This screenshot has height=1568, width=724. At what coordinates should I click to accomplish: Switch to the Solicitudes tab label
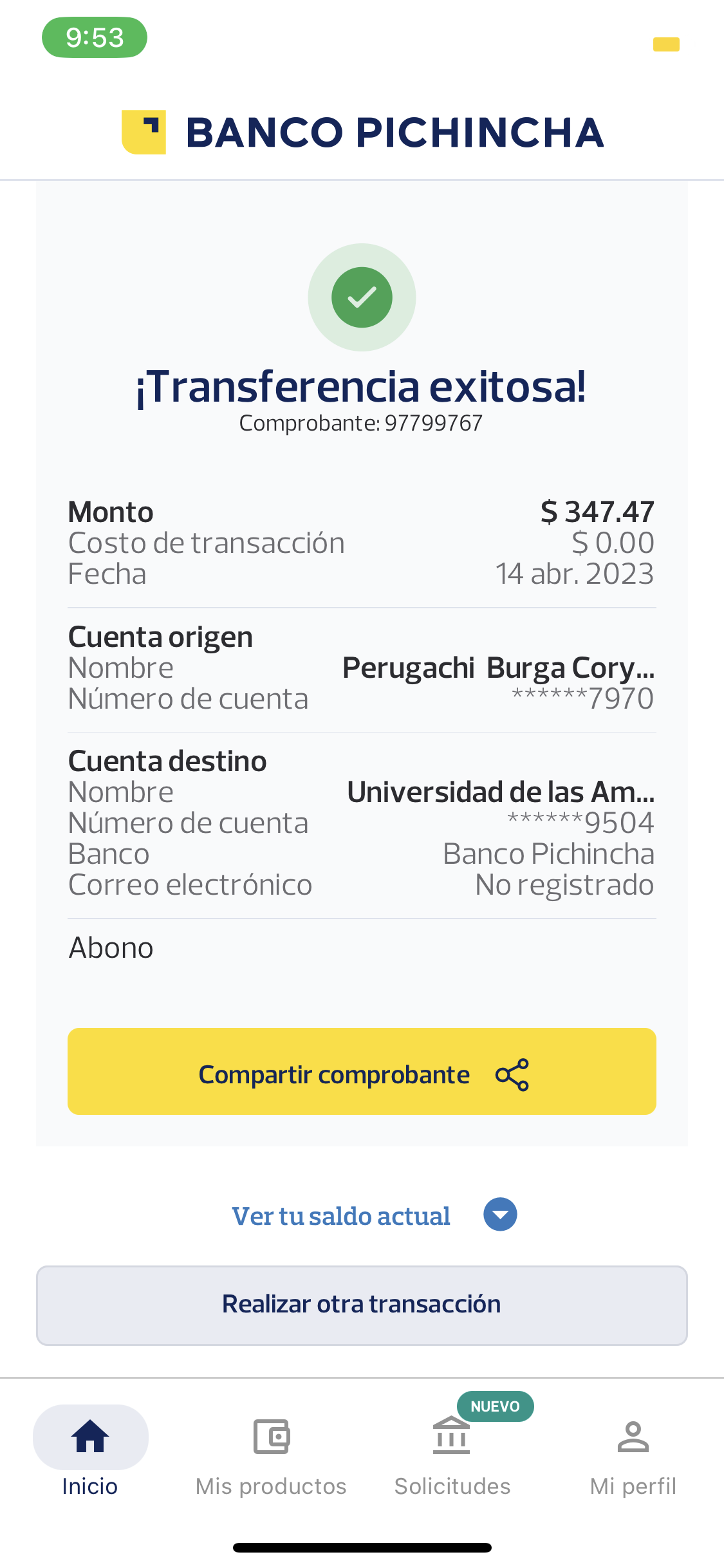pyautogui.click(x=452, y=1486)
